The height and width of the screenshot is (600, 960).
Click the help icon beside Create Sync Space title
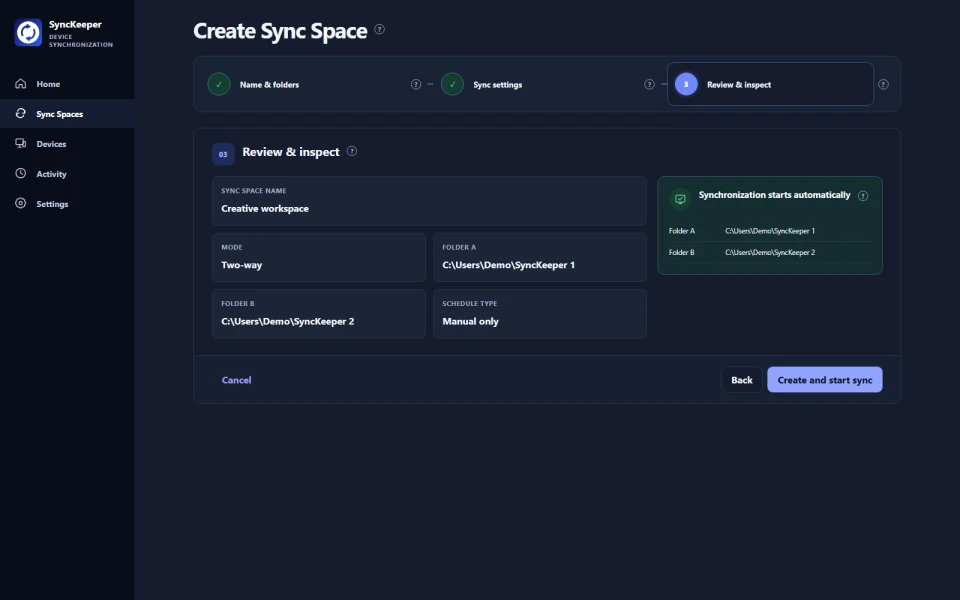pyautogui.click(x=380, y=29)
